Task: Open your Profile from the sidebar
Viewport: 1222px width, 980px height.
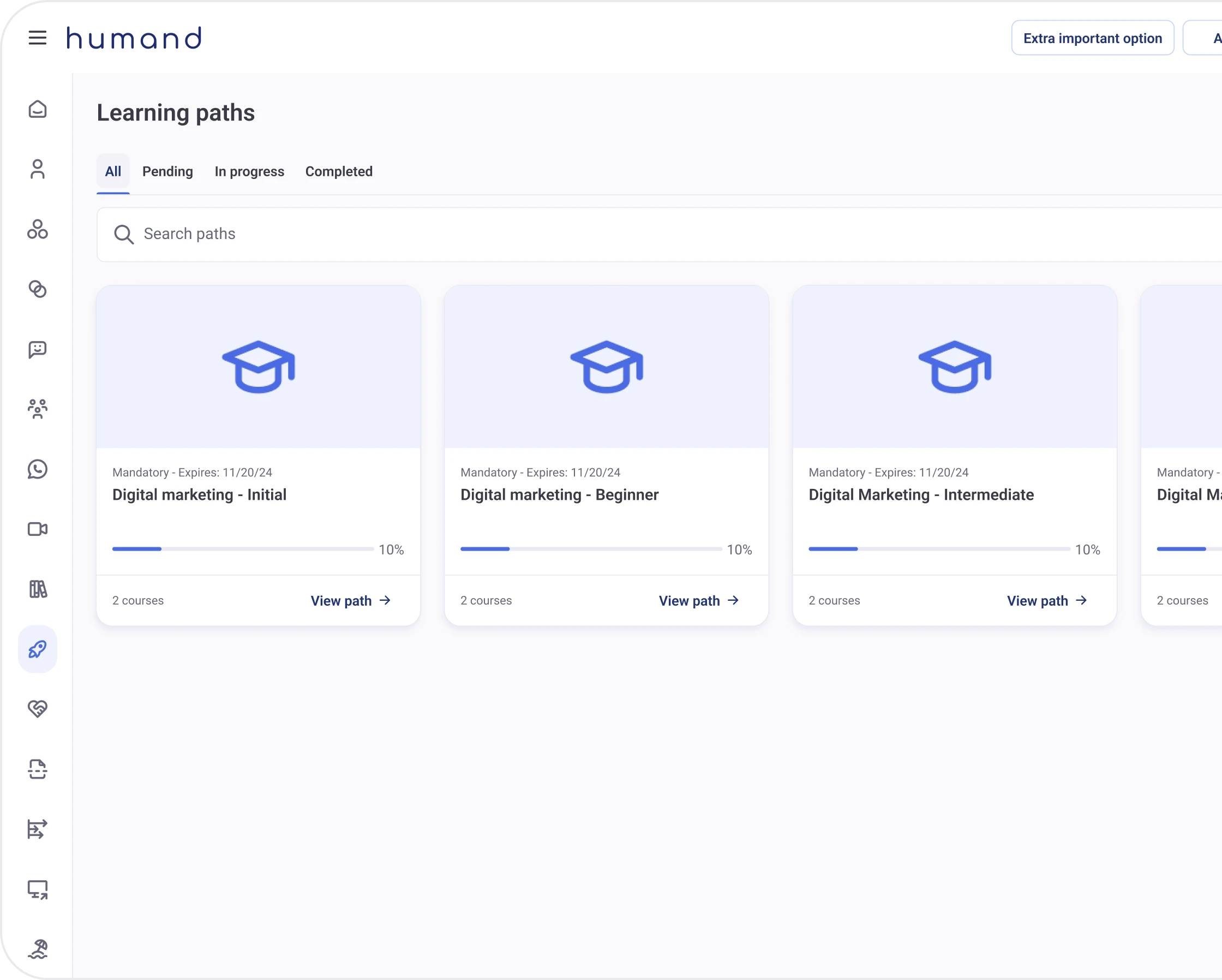Action: (x=38, y=170)
